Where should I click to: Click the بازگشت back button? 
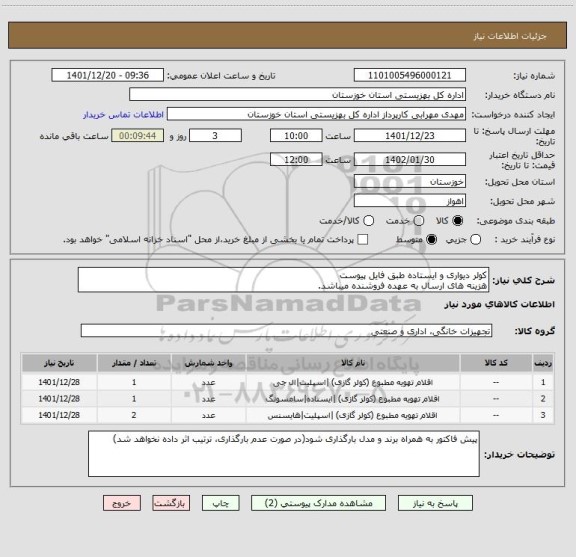(x=171, y=503)
